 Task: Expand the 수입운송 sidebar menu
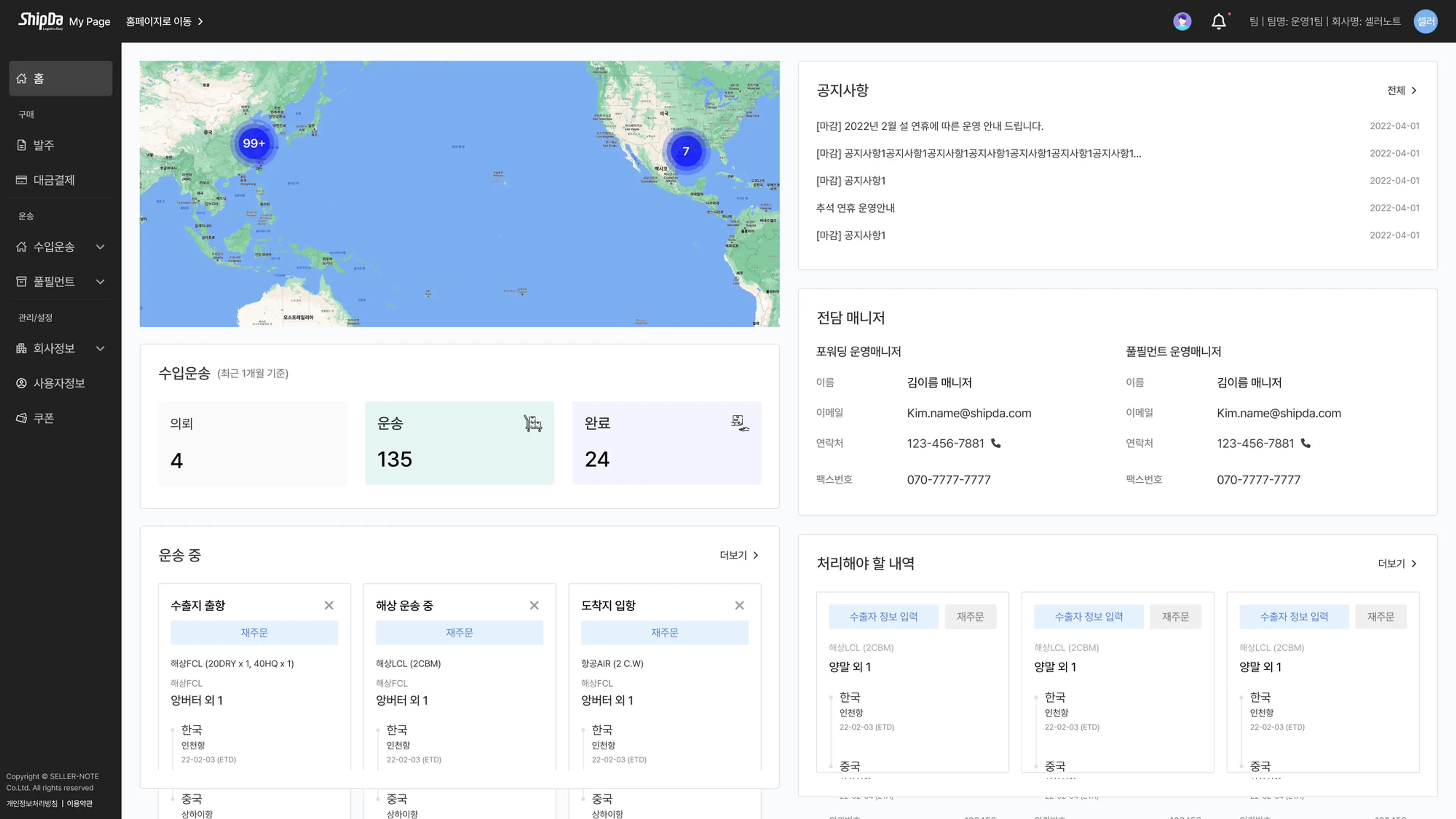coord(100,246)
